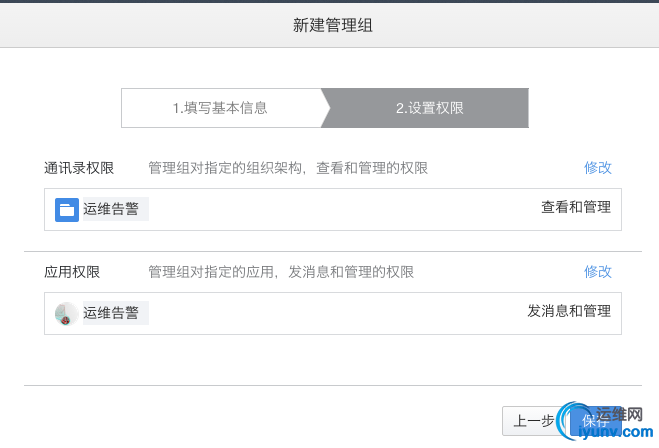Click 修改 link for 通讯录权限
This screenshot has width=659, height=448.
[x=598, y=168]
